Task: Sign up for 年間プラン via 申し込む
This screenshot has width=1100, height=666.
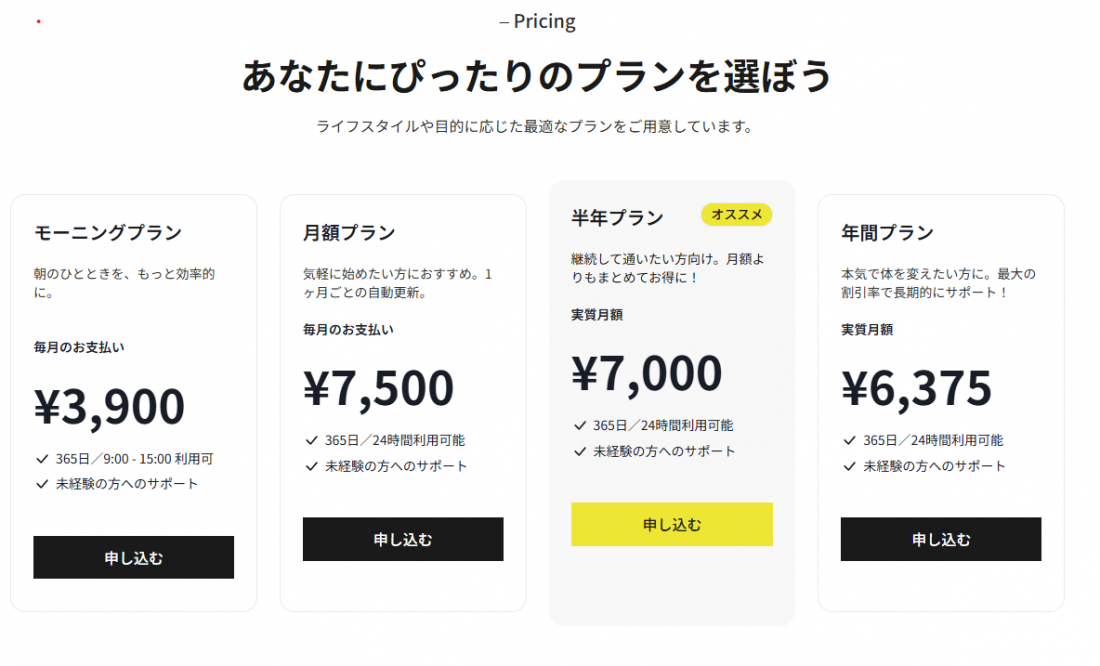Action: coord(940,539)
